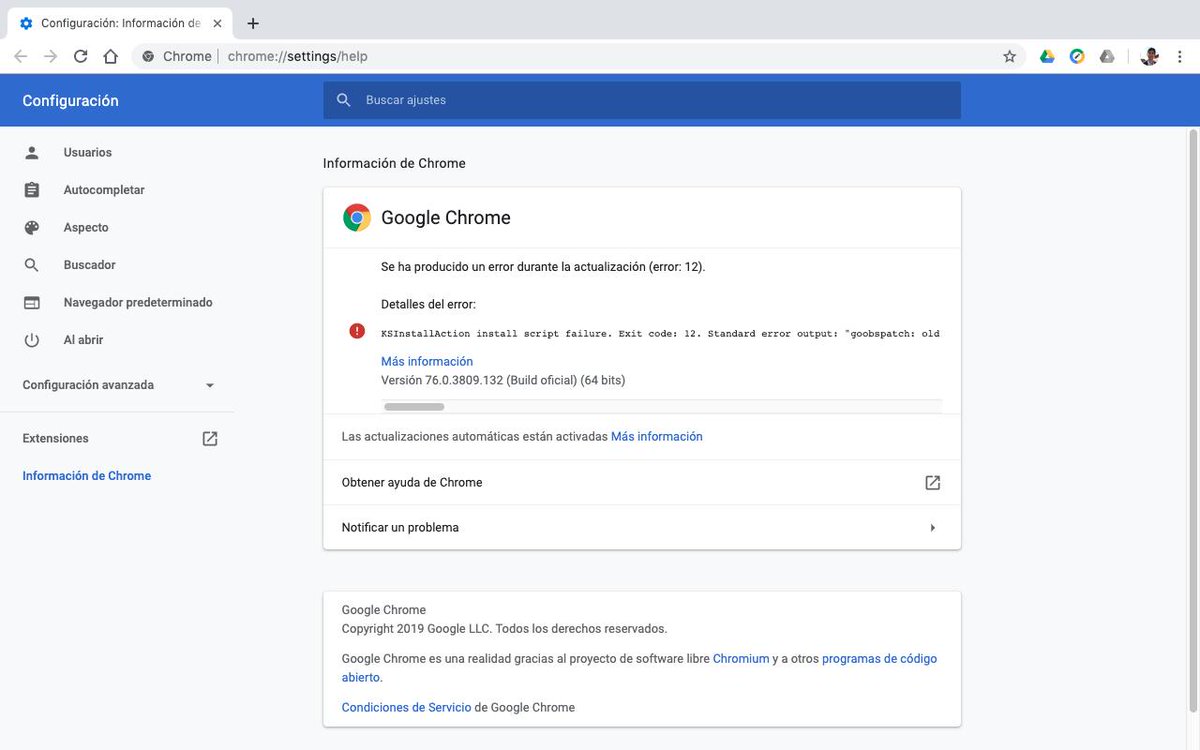This screenshot has height=750, width=1200.
Task: Bookmark this page with the star icon
Action: pyautogui.click(x=1009, y=56)
